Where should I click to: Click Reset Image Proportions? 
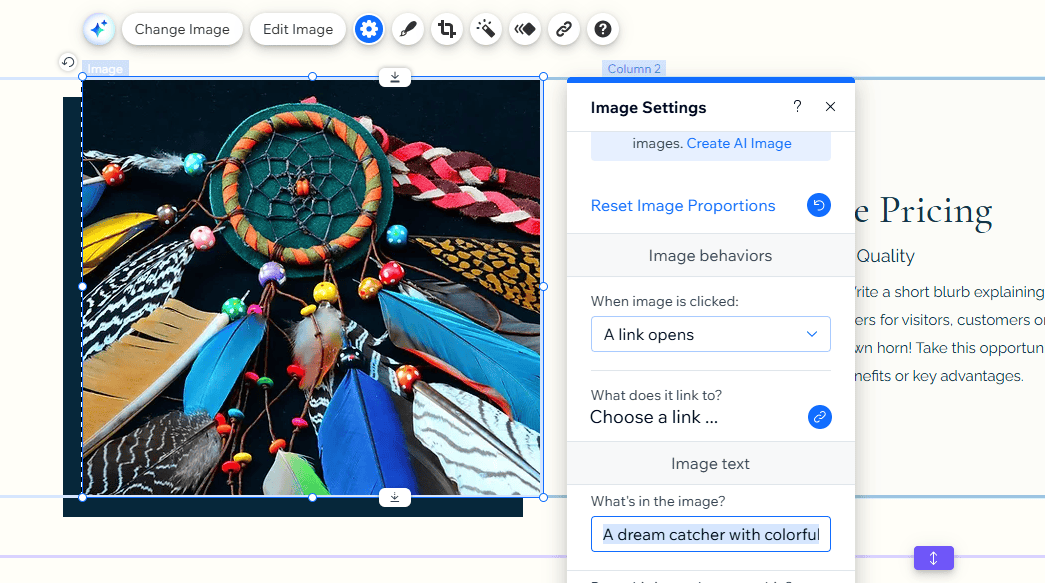click(x=683, y=205)
